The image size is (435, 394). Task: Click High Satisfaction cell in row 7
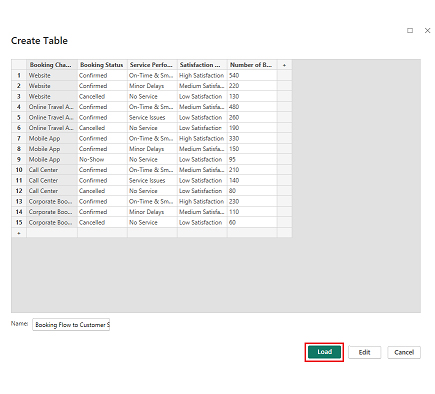(202, 138)
